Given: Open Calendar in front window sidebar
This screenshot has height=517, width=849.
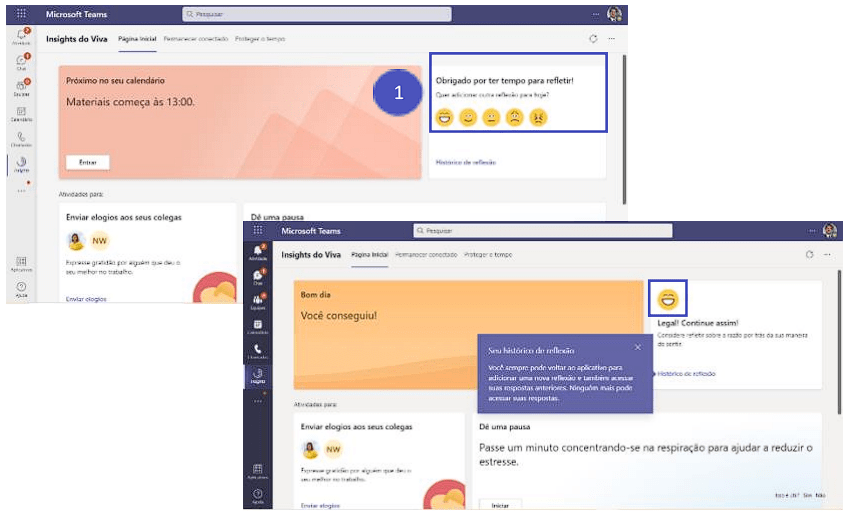Looking at the screenshot, I should pyautogui.click(x=258, y=326).
